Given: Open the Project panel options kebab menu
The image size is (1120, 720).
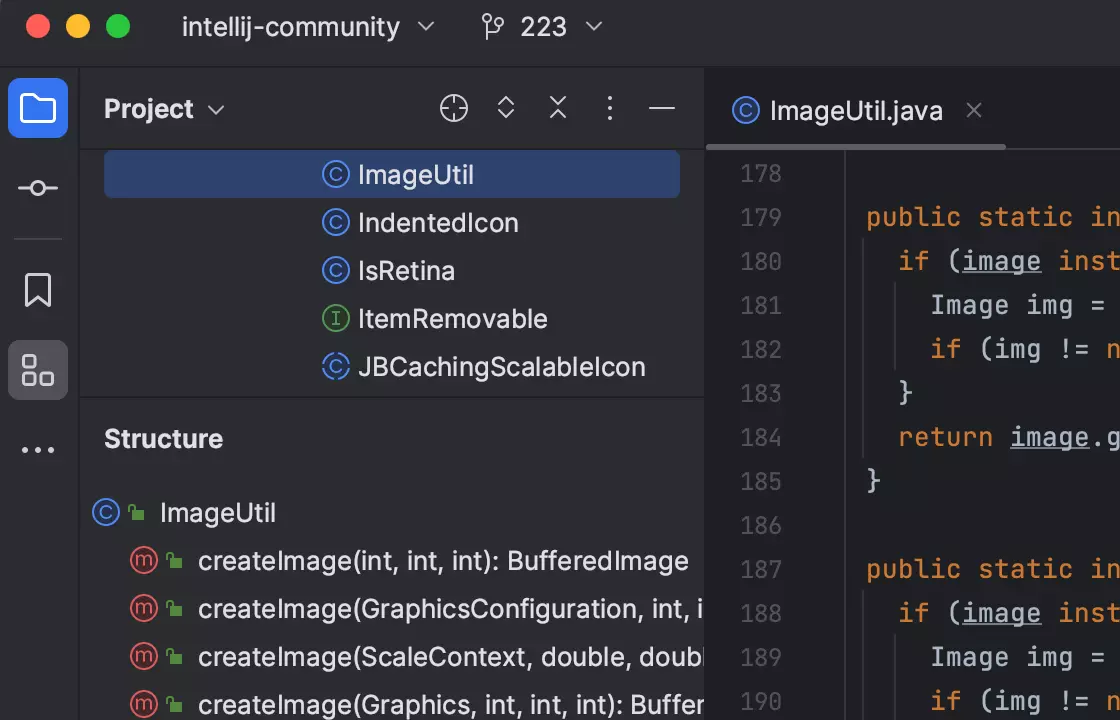Looking at the screenshot, I should point(609,108).
